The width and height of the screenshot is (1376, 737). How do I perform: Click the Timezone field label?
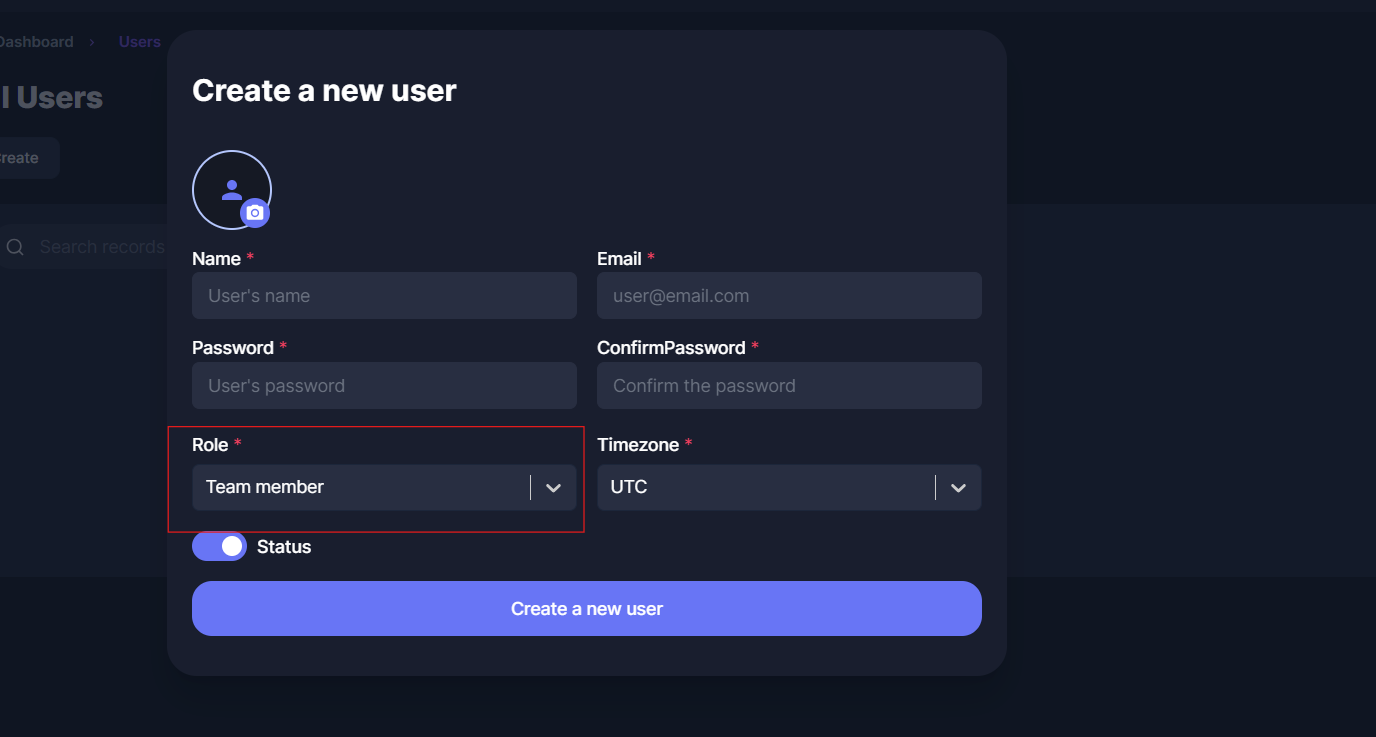[638, 445]
